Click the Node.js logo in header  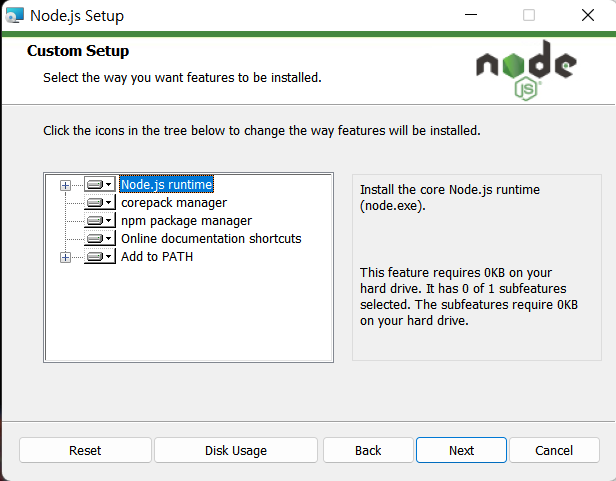(526, 70)
